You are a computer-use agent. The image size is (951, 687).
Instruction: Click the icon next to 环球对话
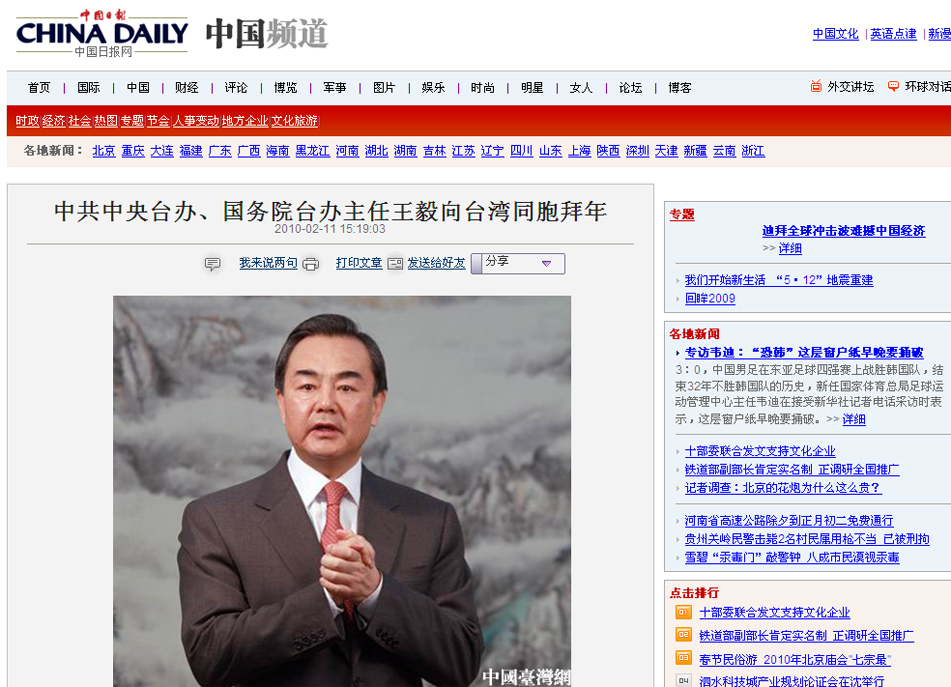(x=894, y=87)
